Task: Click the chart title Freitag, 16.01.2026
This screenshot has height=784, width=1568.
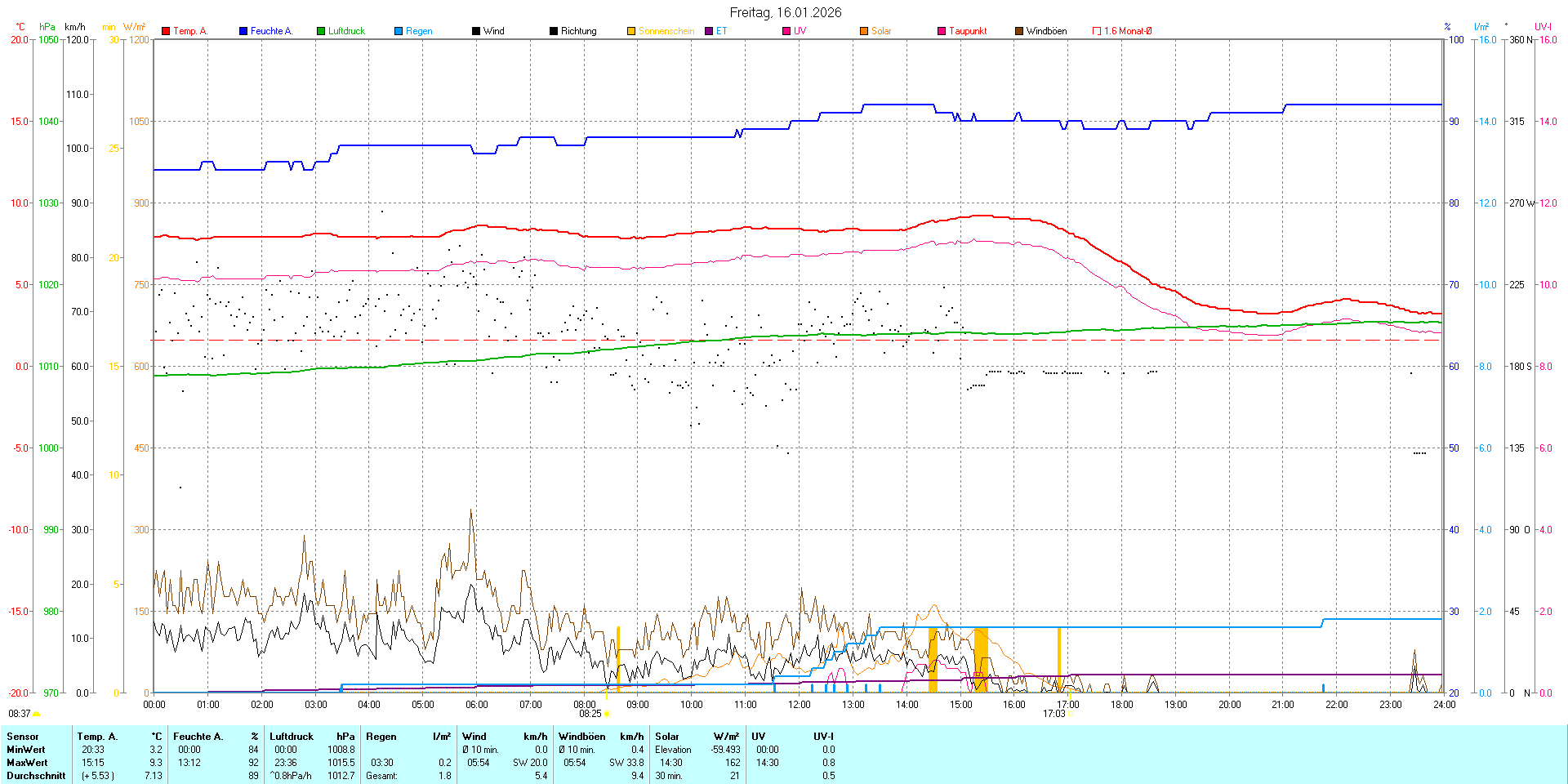Action: pyautogui.click(x=786, y=12)
